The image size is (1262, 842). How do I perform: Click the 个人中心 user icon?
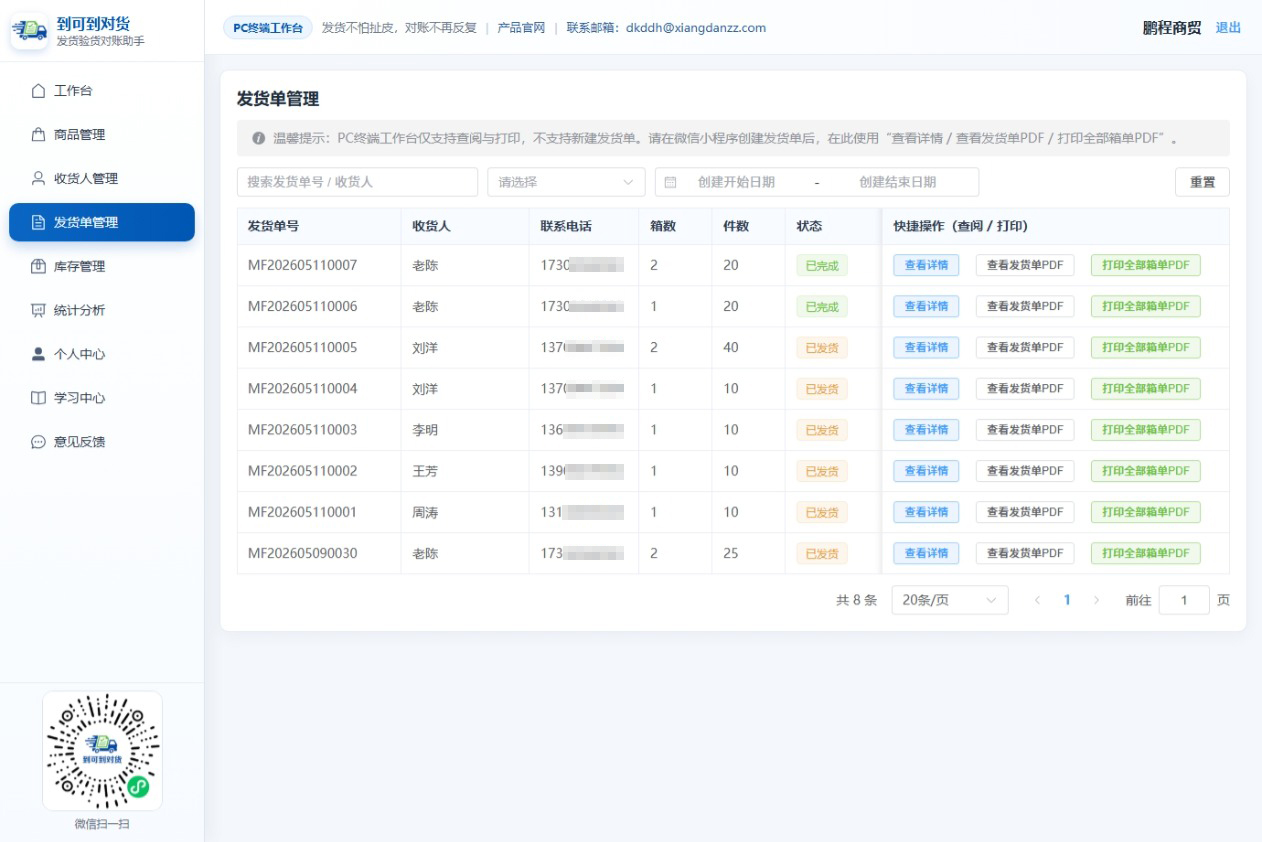click(x=38, y=354)
